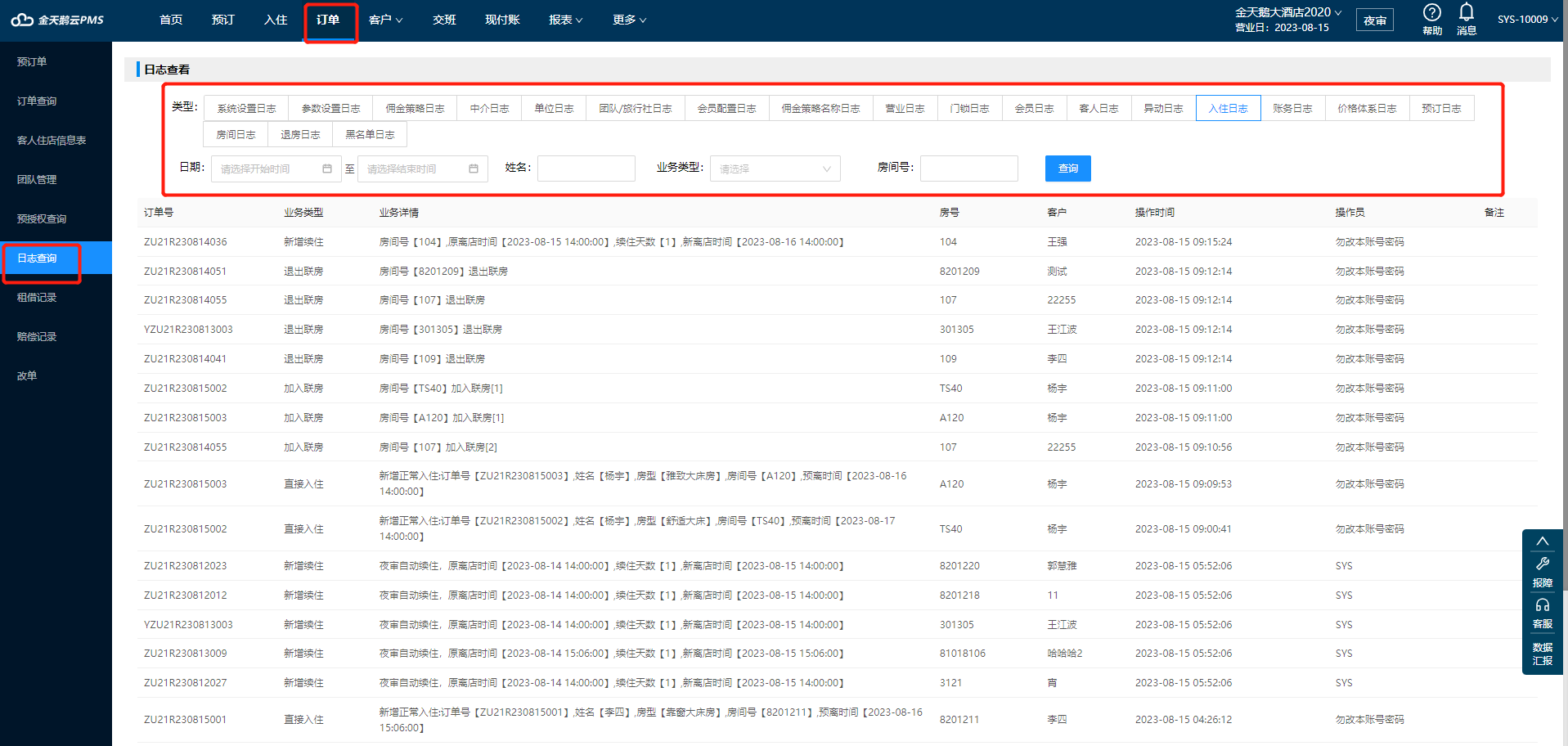Select 门锁日志 log type
The width and height of the screenshot is (1568, 746).
point(969,108)
